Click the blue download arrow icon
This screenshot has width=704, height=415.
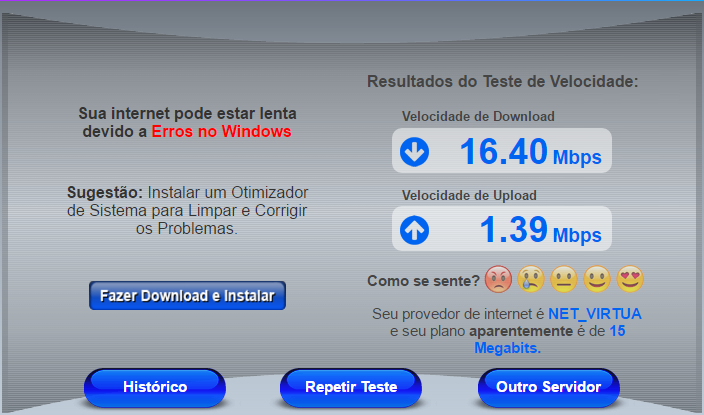click(x=414, y=152)
